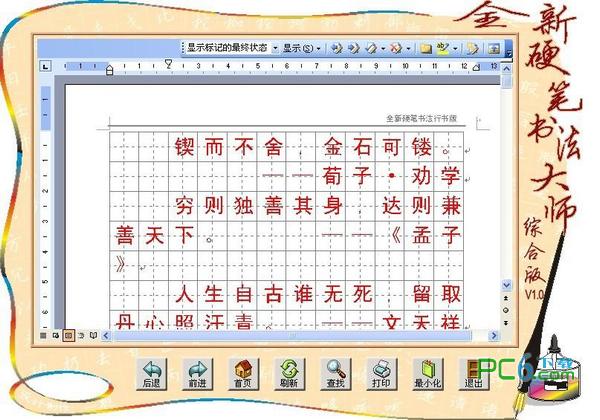Viewport: 600px width, 420px height.
Task: Click the 后退 (Back) button
Action: pos(152,374)
